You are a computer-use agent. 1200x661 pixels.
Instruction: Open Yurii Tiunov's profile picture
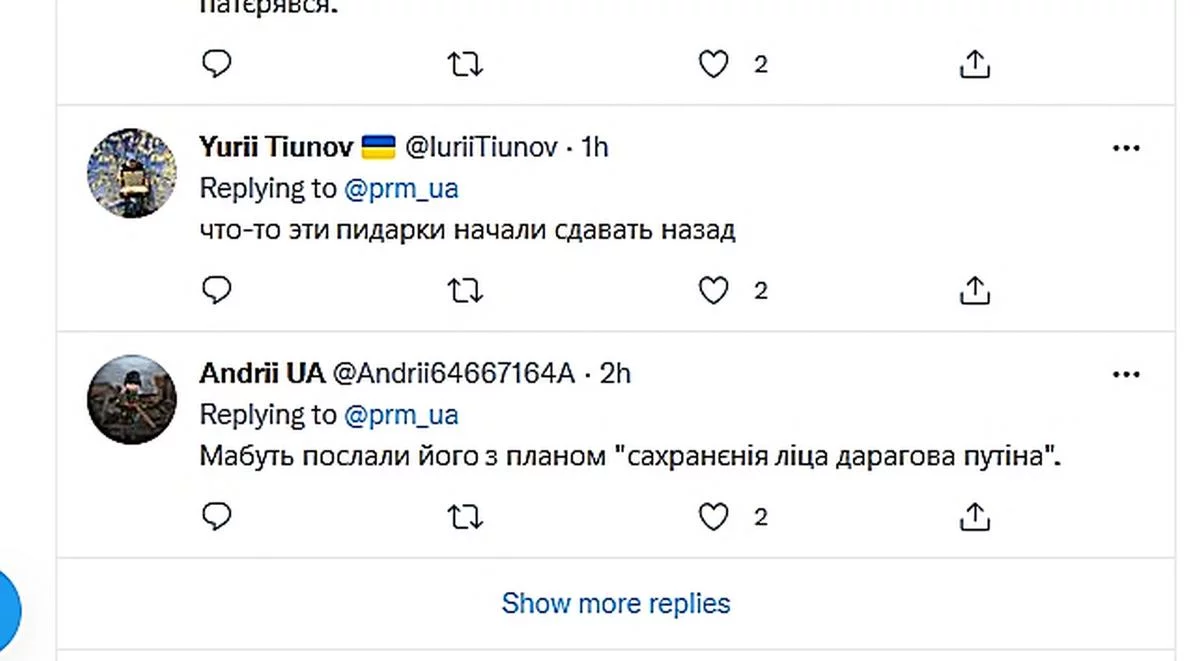coord(132,172)
